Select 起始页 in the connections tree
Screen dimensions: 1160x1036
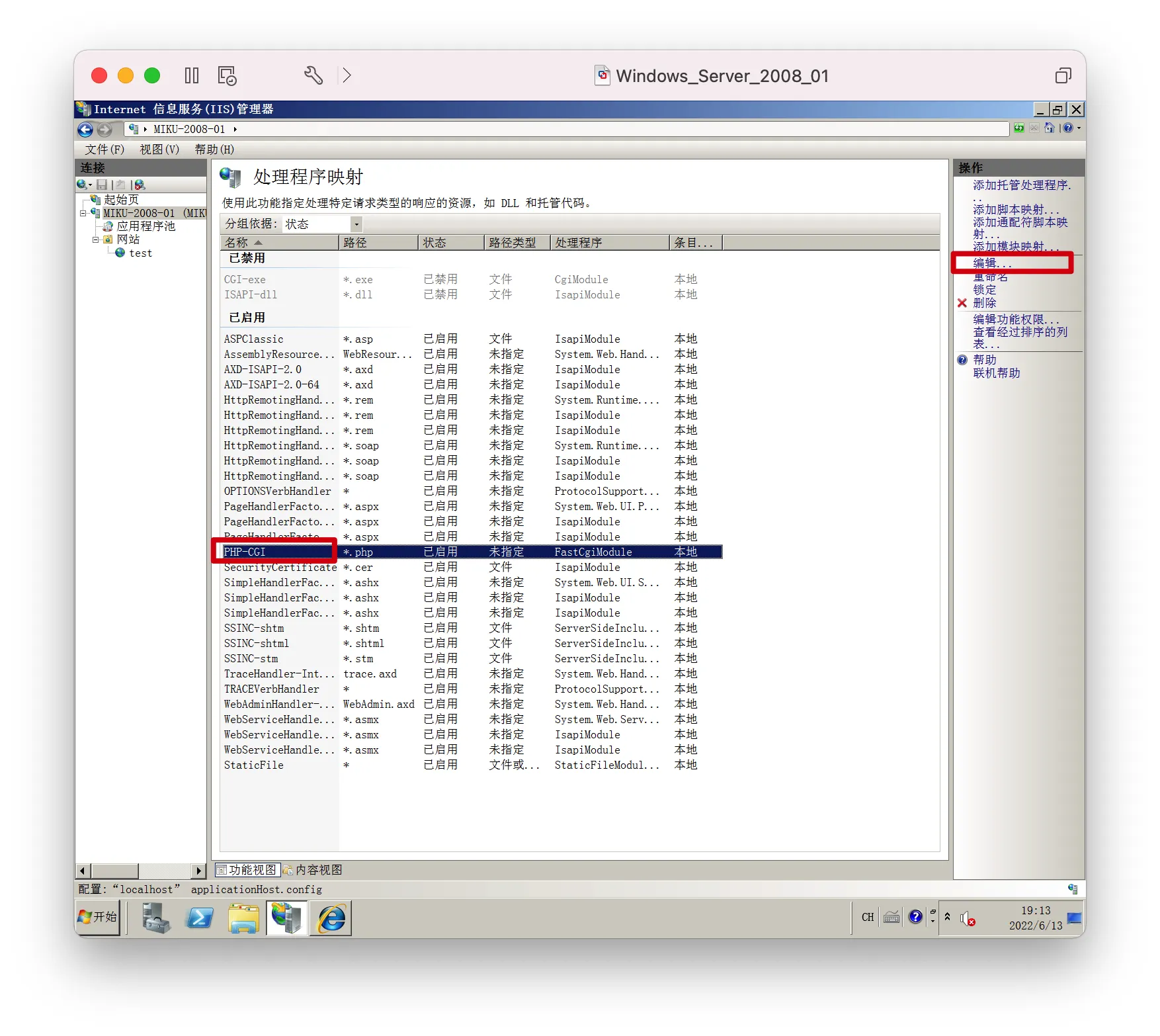(x=122, y=200)
